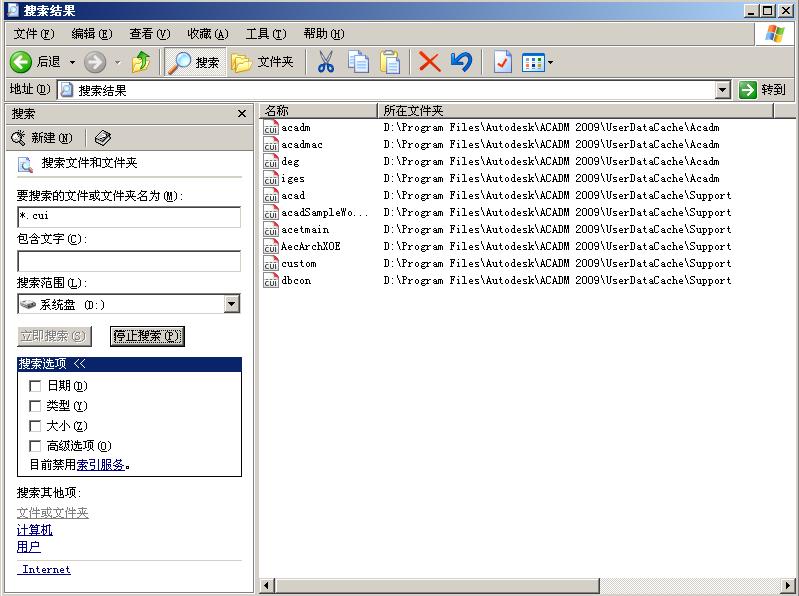Close the search side panel
This screenshot has width=799, height=596.
242,114
